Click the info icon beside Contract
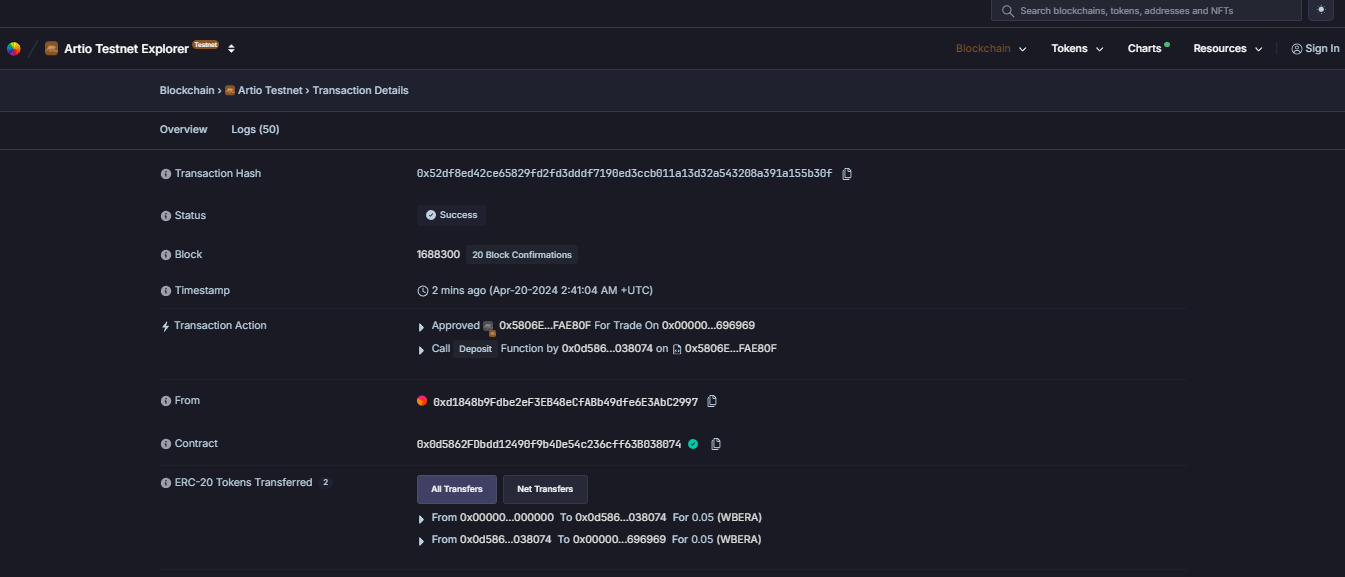The height and width of the screenshot is (577, 1345). point(166,444)
